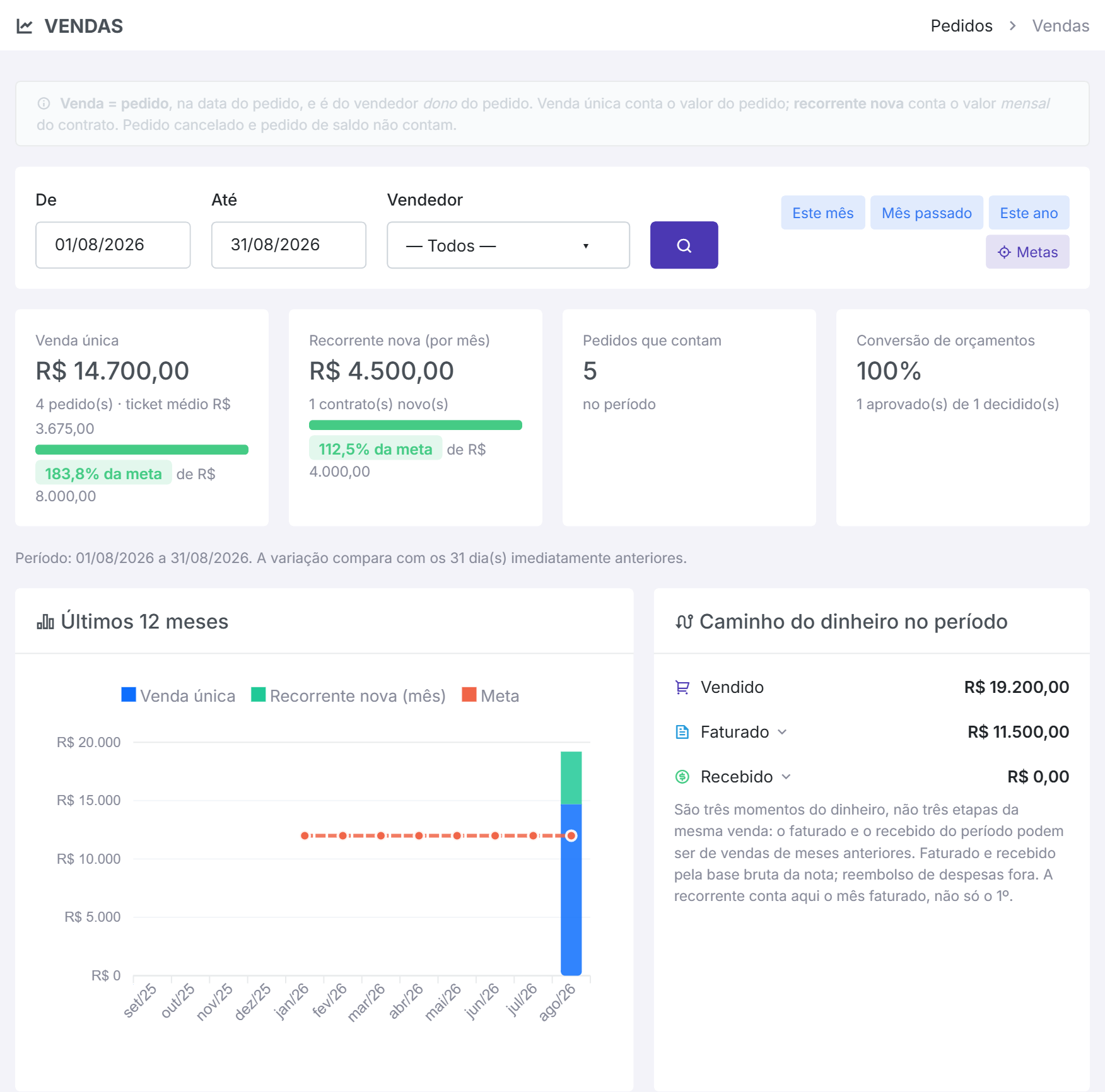Click the Venda única meta progress bar
The image size is (1105, 1092).
(142, 450)
